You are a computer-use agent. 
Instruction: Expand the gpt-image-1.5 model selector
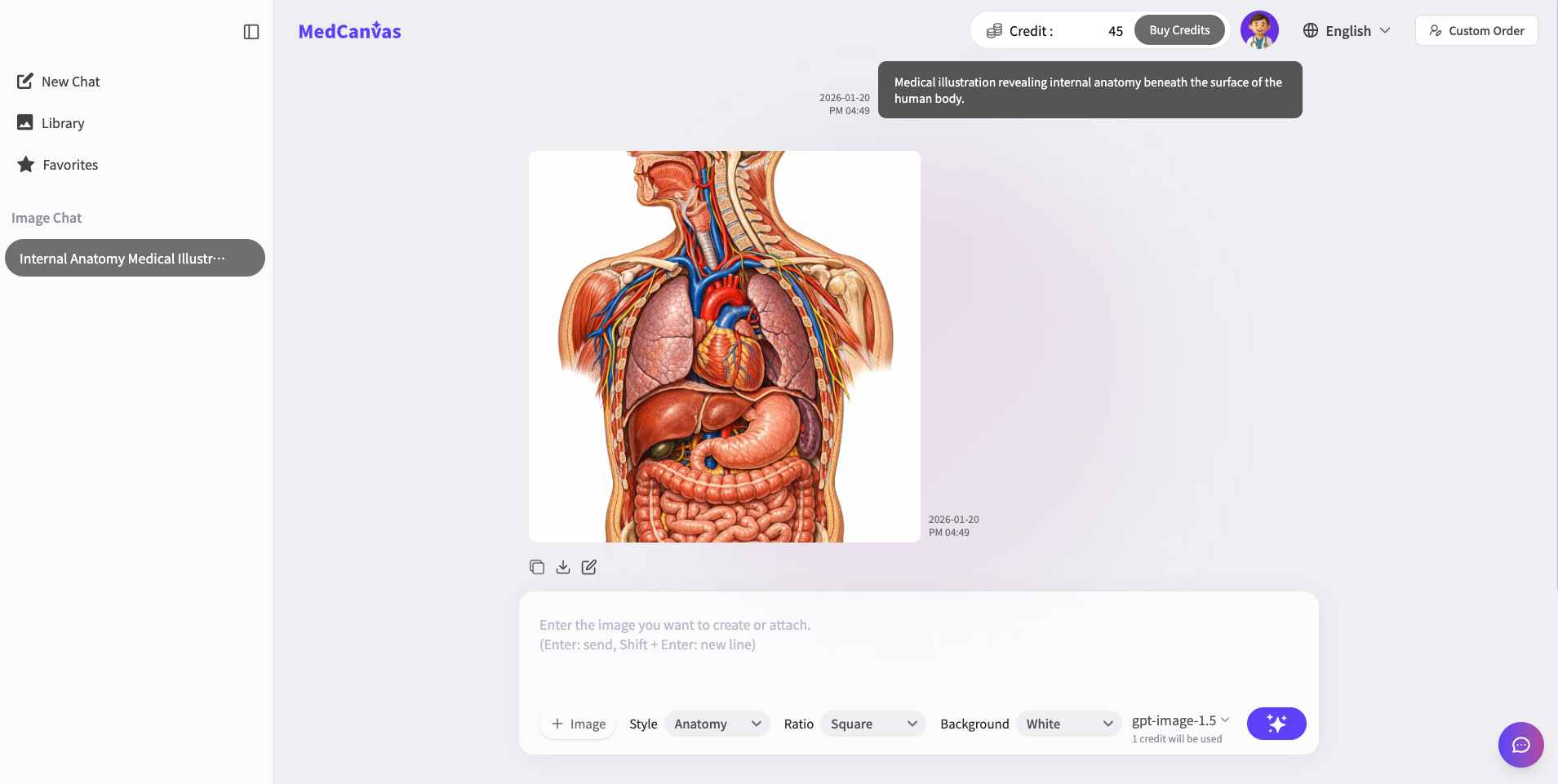[1180, 720]
